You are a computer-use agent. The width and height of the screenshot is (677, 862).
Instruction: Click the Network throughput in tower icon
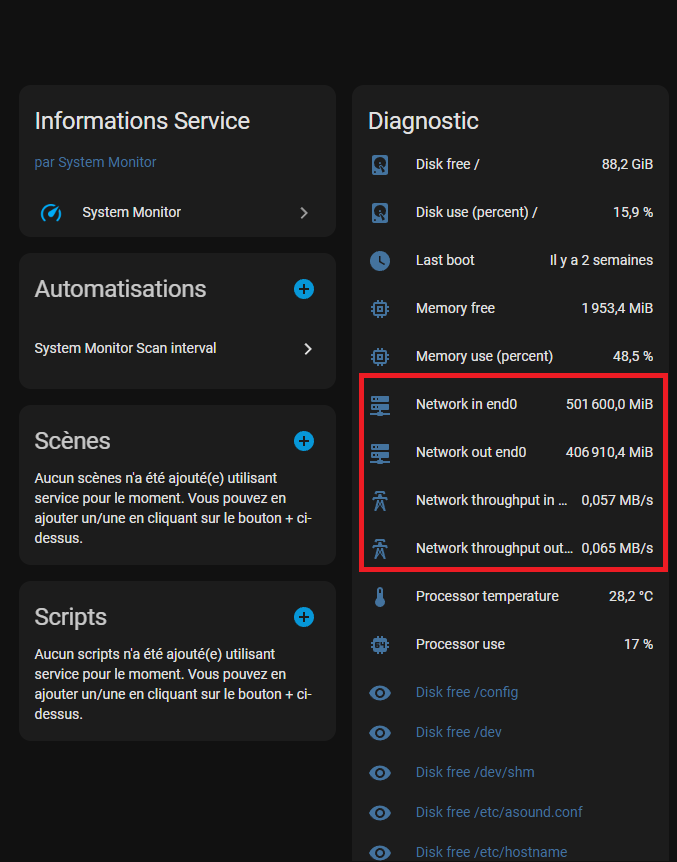[x=380, y=501]
